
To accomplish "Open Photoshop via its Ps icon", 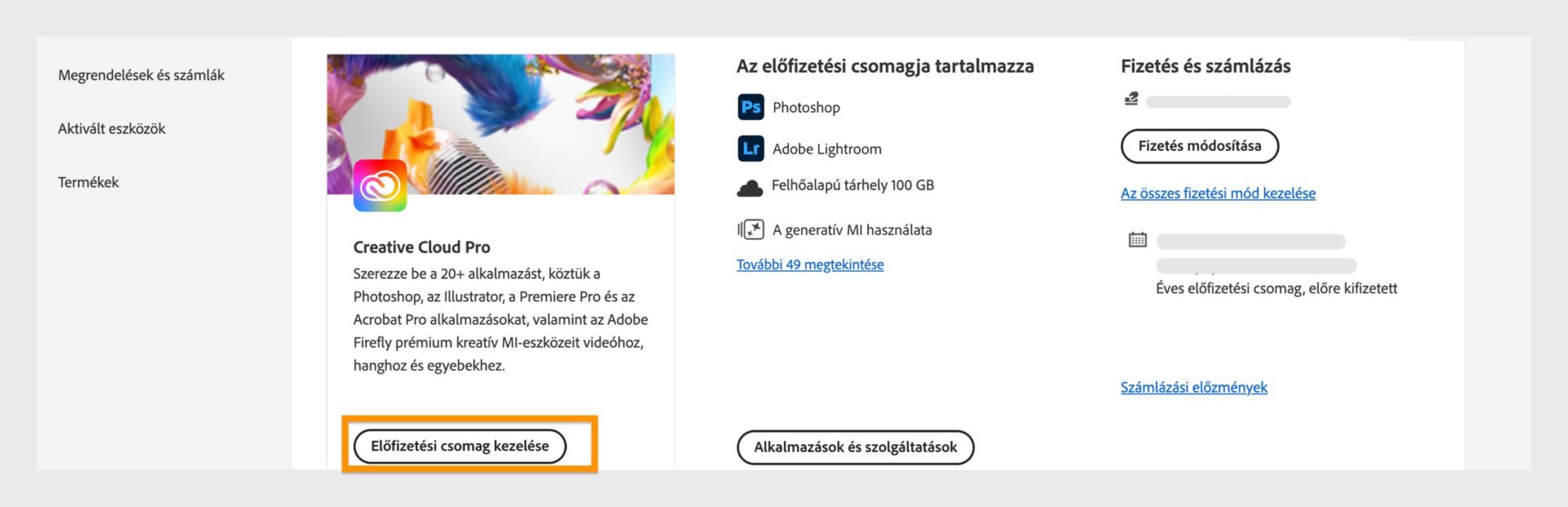I will (751, 107).
